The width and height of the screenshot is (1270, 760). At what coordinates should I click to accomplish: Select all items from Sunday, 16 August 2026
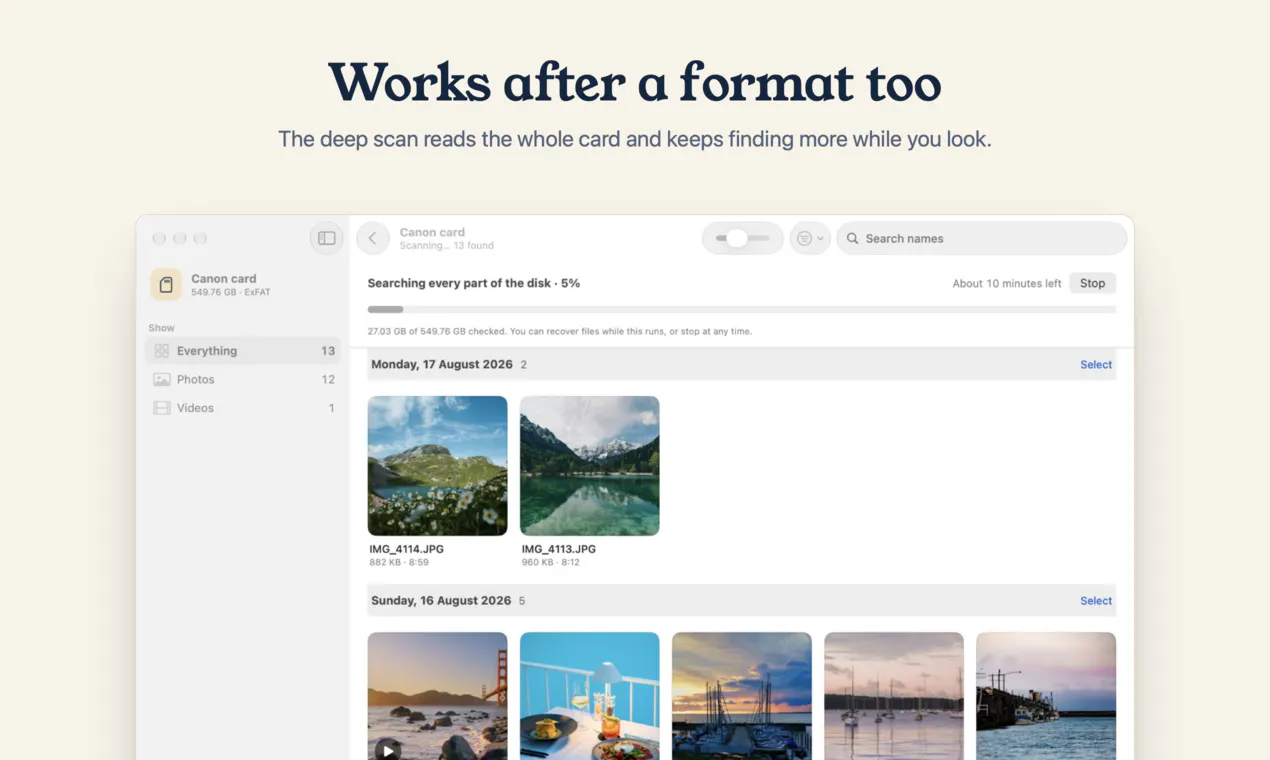point(1096,601)
